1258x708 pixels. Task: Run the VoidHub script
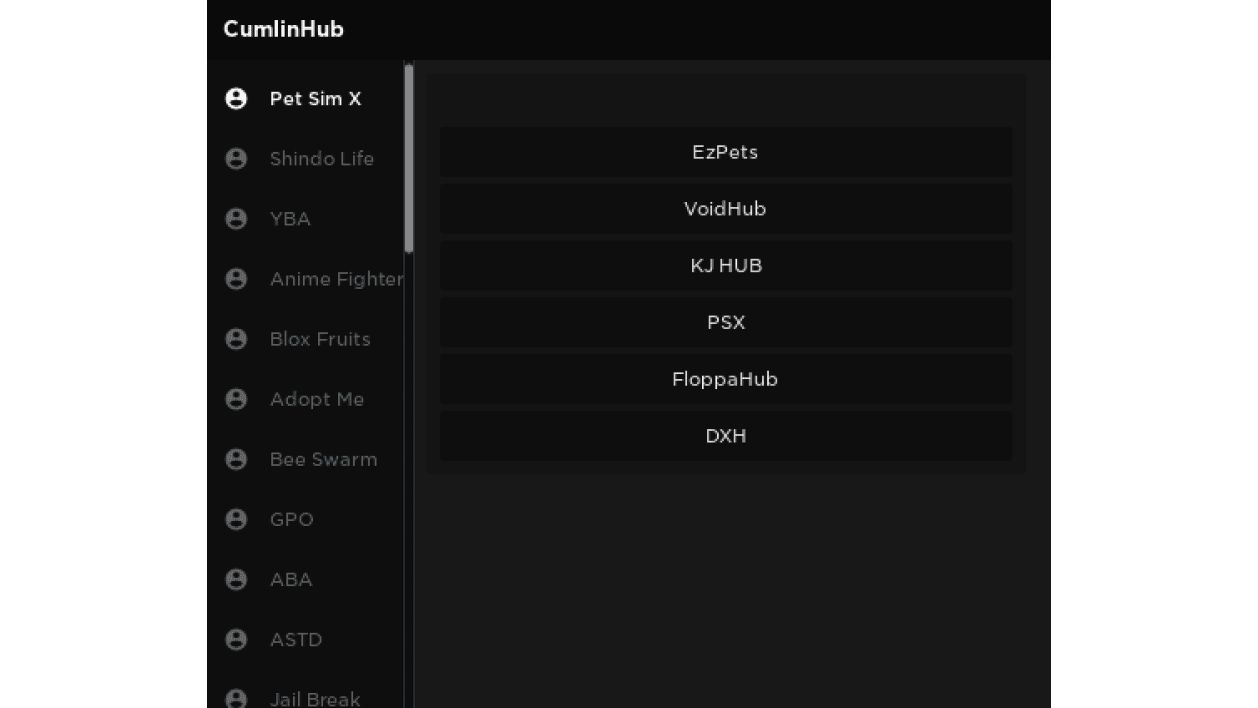pyautogui.click(x=726, y=209)
